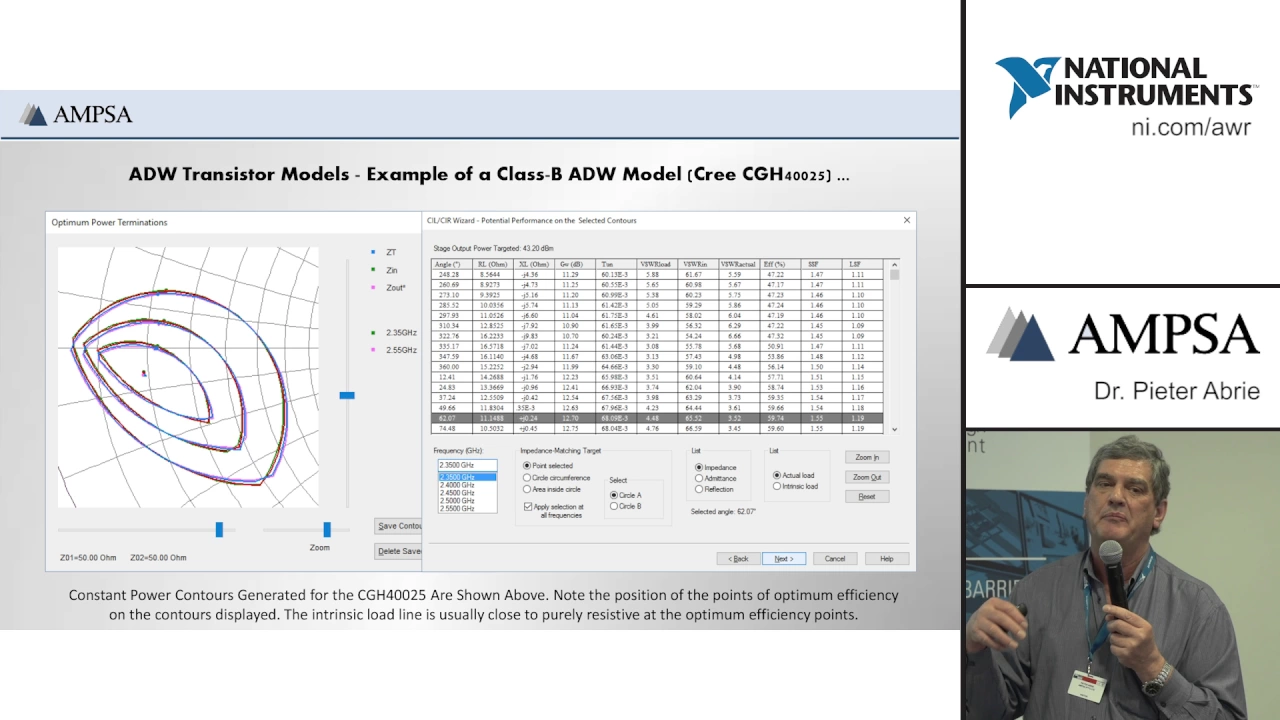Select the table row with angle 248.28
The width and height of the screenshot is (1280, 720).
tap(659, 274)
